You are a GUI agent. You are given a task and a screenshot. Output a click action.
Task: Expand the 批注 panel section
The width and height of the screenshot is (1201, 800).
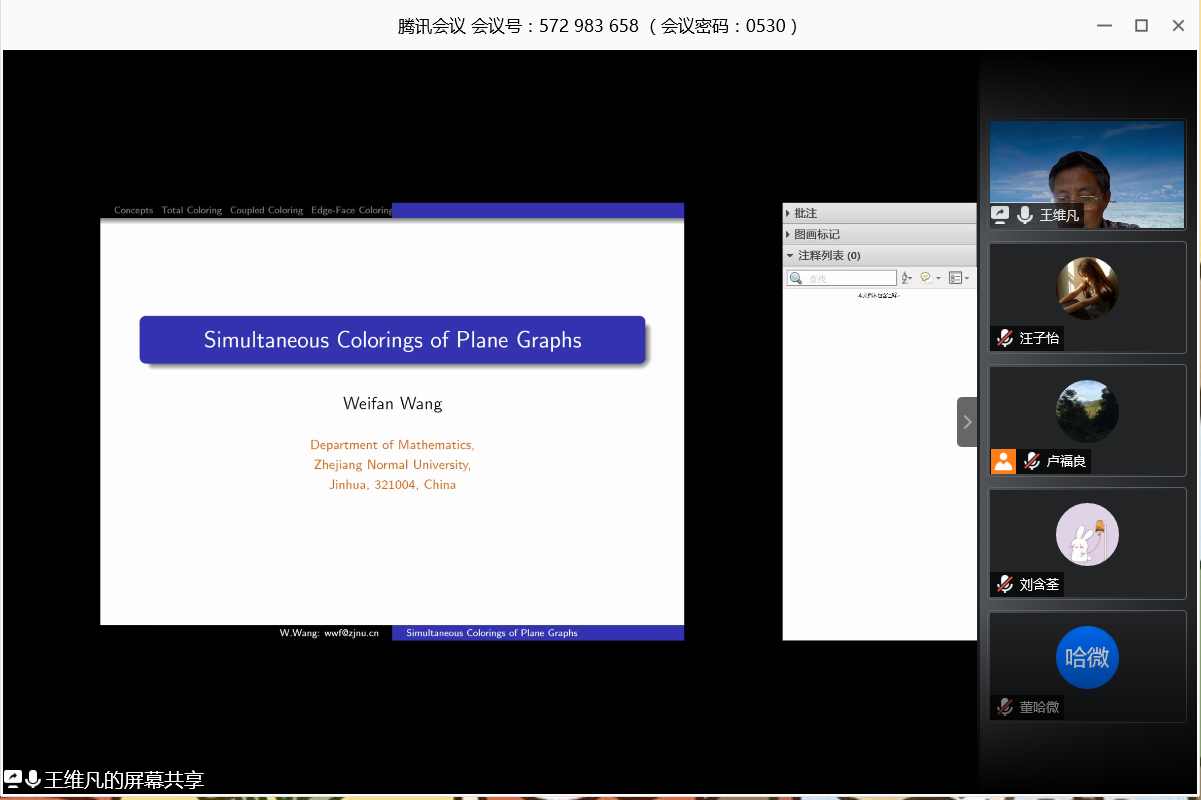coord(789,213)
